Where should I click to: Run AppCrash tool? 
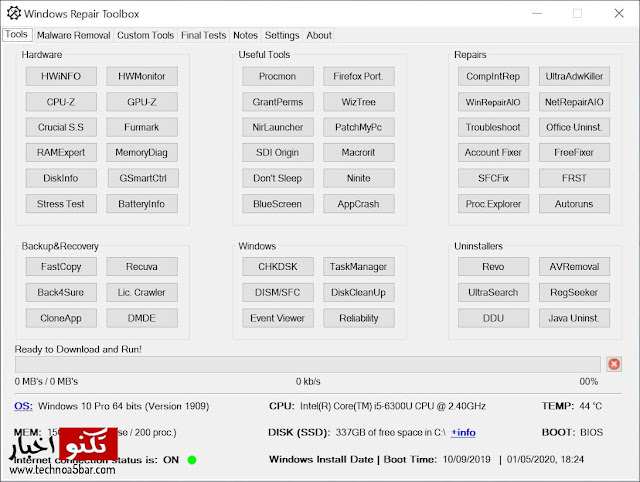coord(359,204)
